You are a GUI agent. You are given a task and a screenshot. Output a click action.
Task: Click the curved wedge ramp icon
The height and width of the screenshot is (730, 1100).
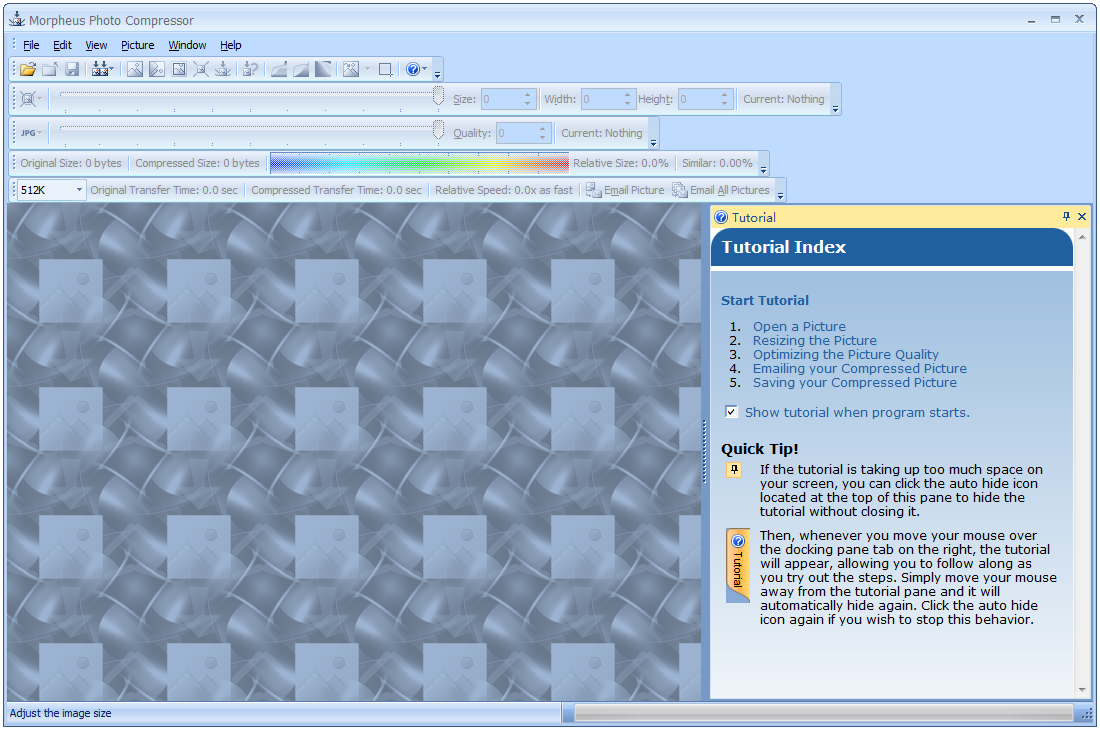[301, 69]
